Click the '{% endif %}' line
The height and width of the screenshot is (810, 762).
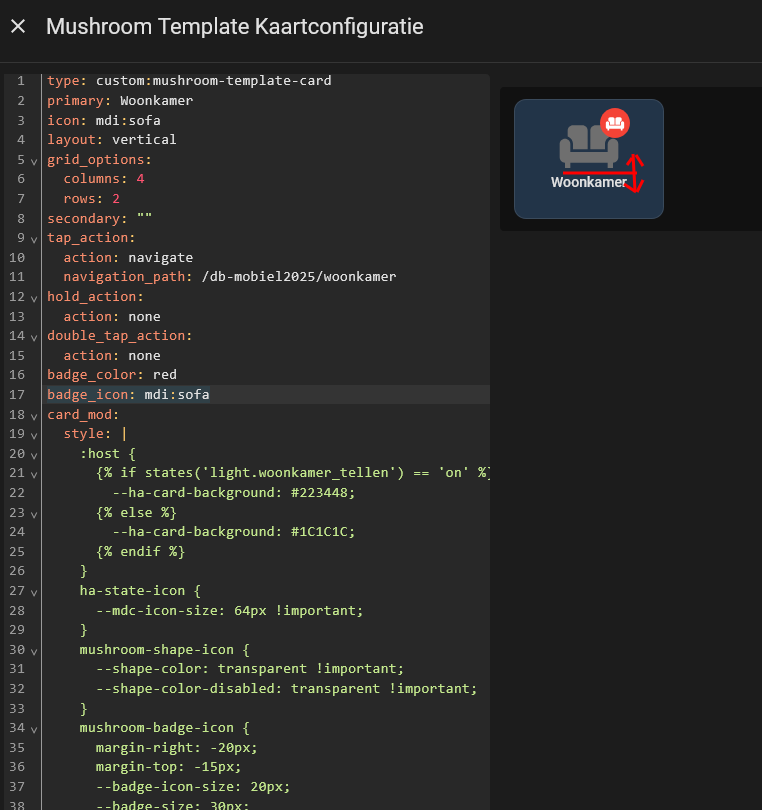(141, 551)
